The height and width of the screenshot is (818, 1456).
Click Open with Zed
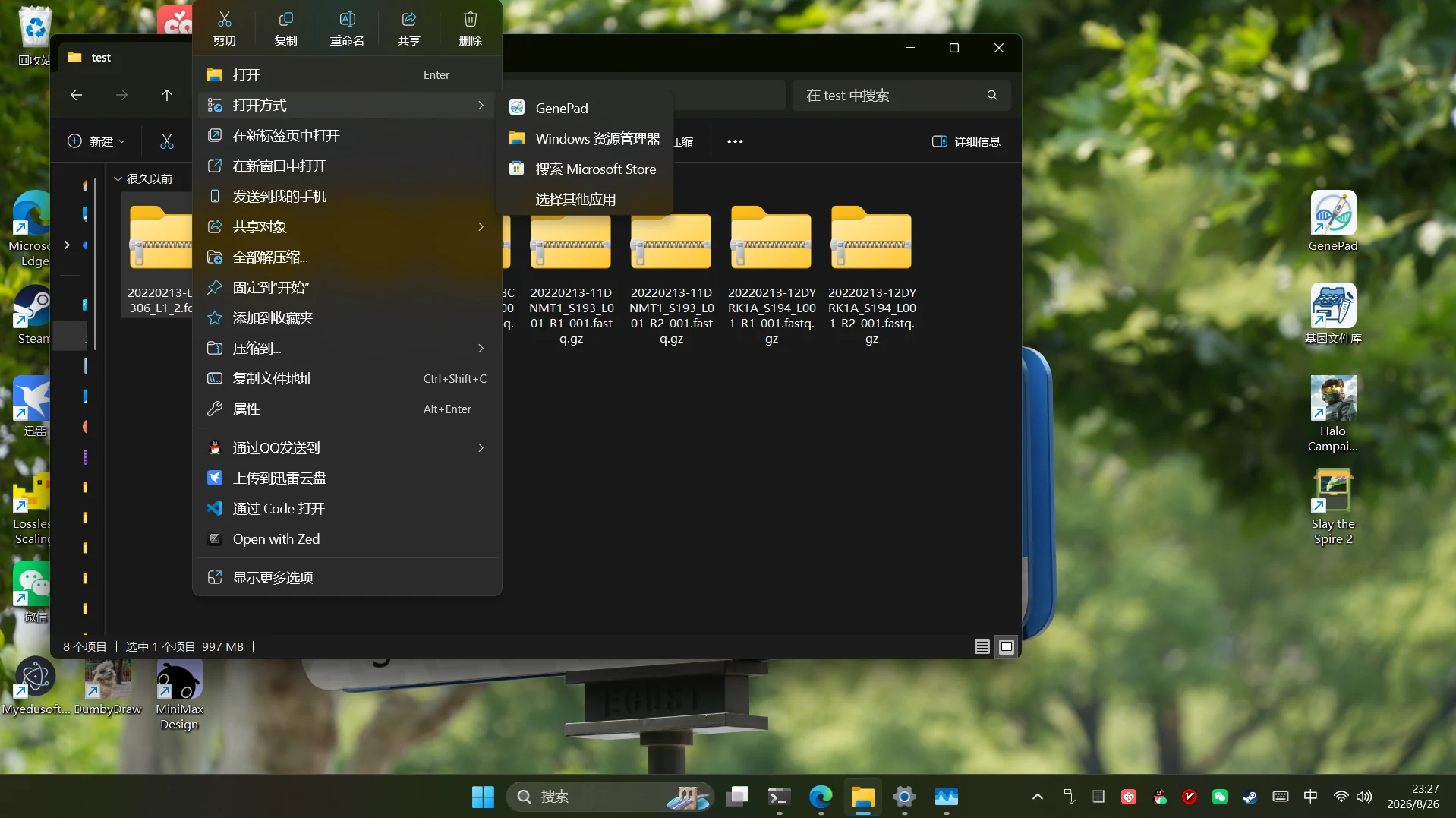[347, 538]
